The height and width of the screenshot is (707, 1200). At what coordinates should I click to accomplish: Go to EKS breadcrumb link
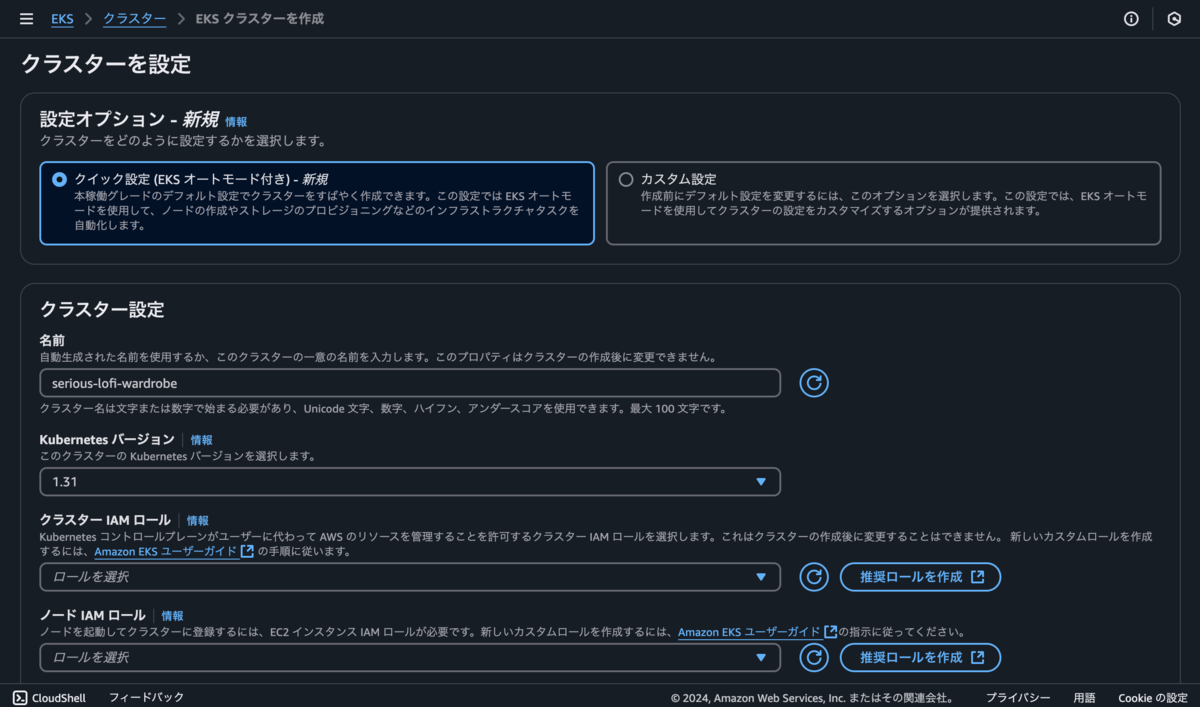(x=62, y=19)
